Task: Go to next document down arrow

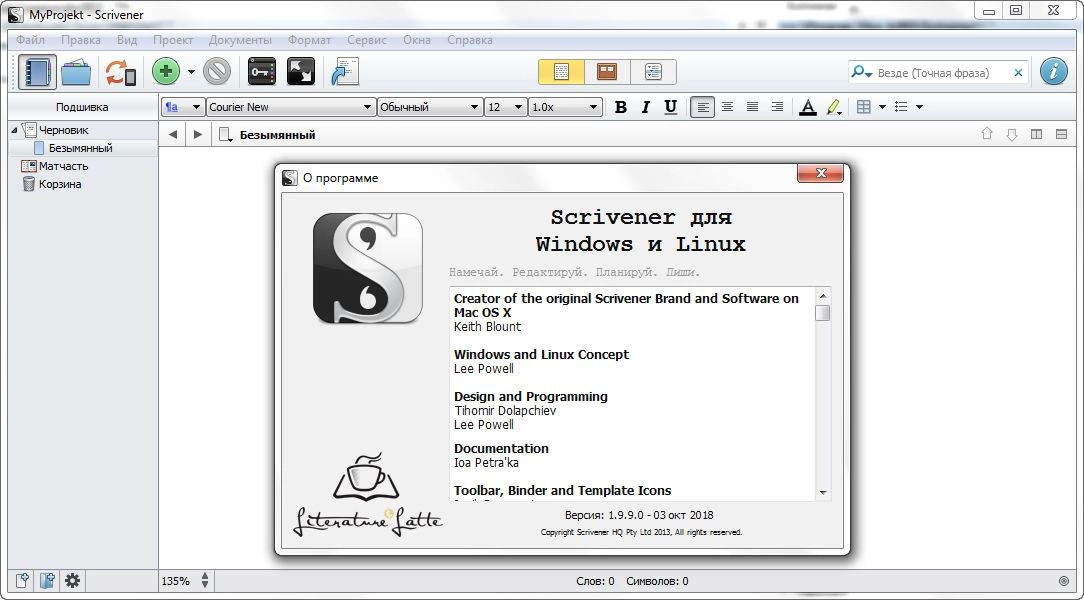Action: (x=1011, y=135)
